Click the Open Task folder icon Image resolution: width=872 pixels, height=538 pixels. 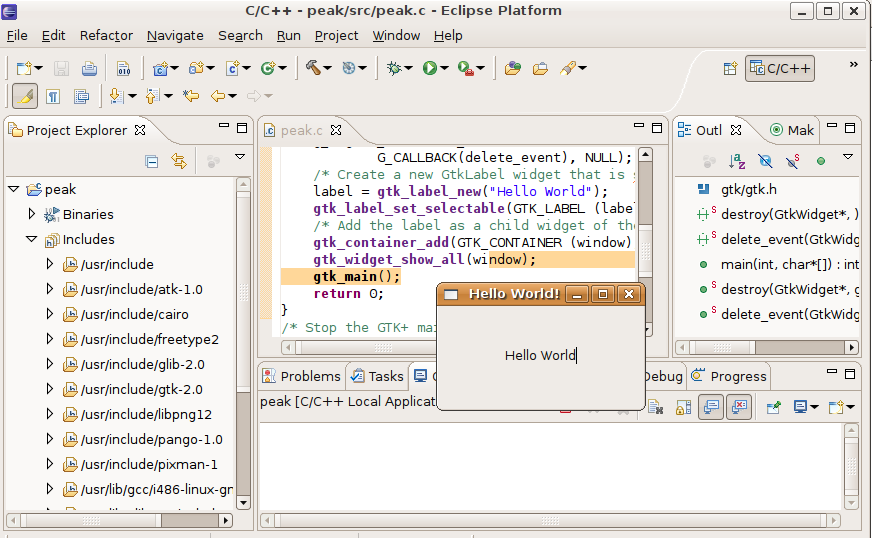(x=540, y=68)
